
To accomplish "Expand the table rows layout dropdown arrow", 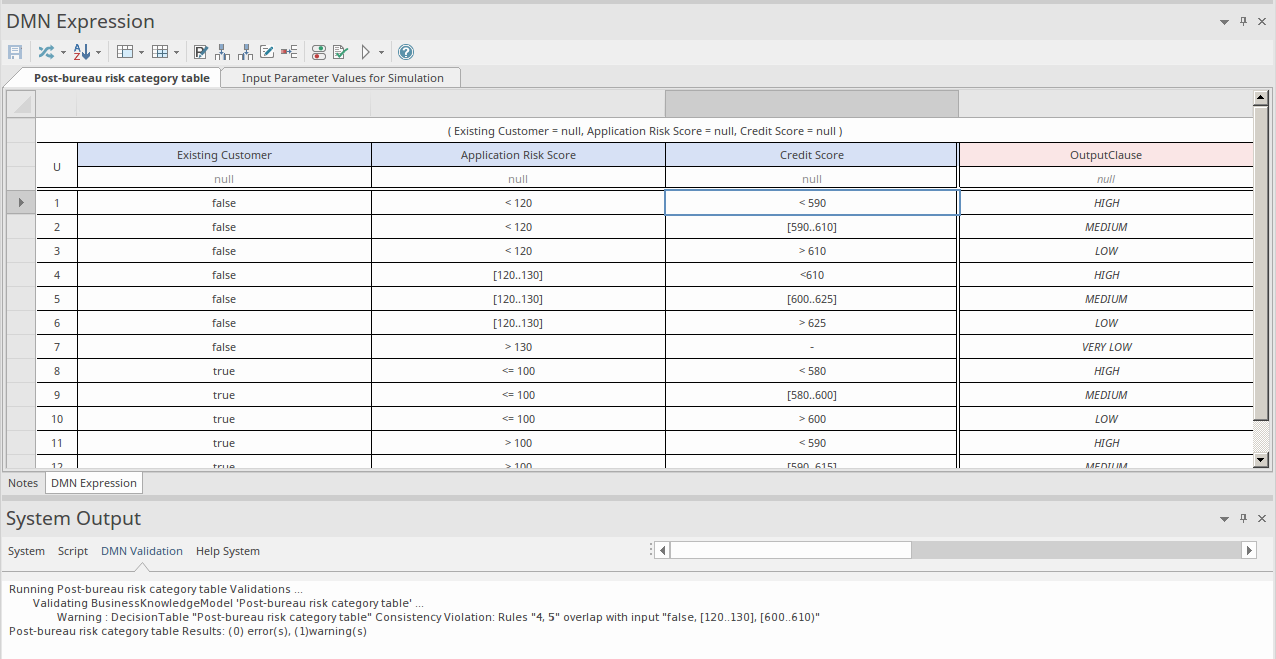I will (141, 52).
